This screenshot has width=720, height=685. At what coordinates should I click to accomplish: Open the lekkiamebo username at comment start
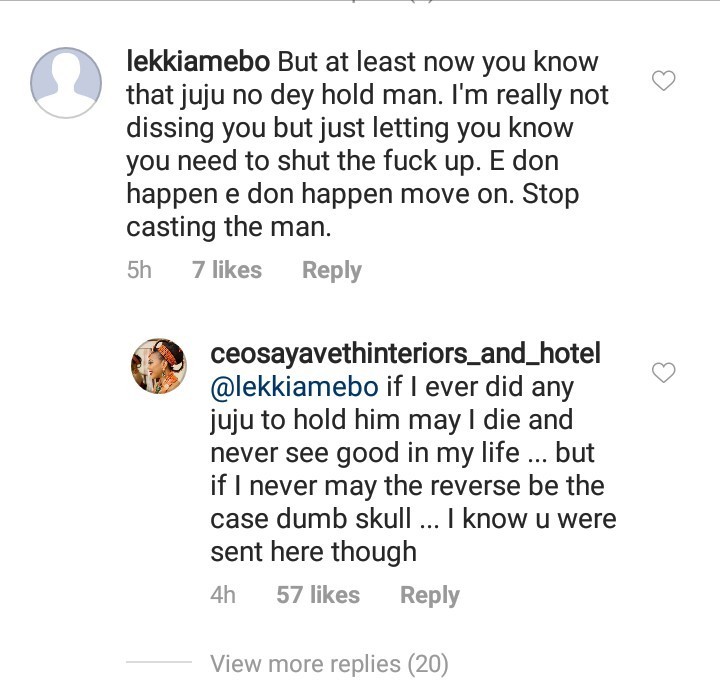pyautogui.click(x=199, y=62)
